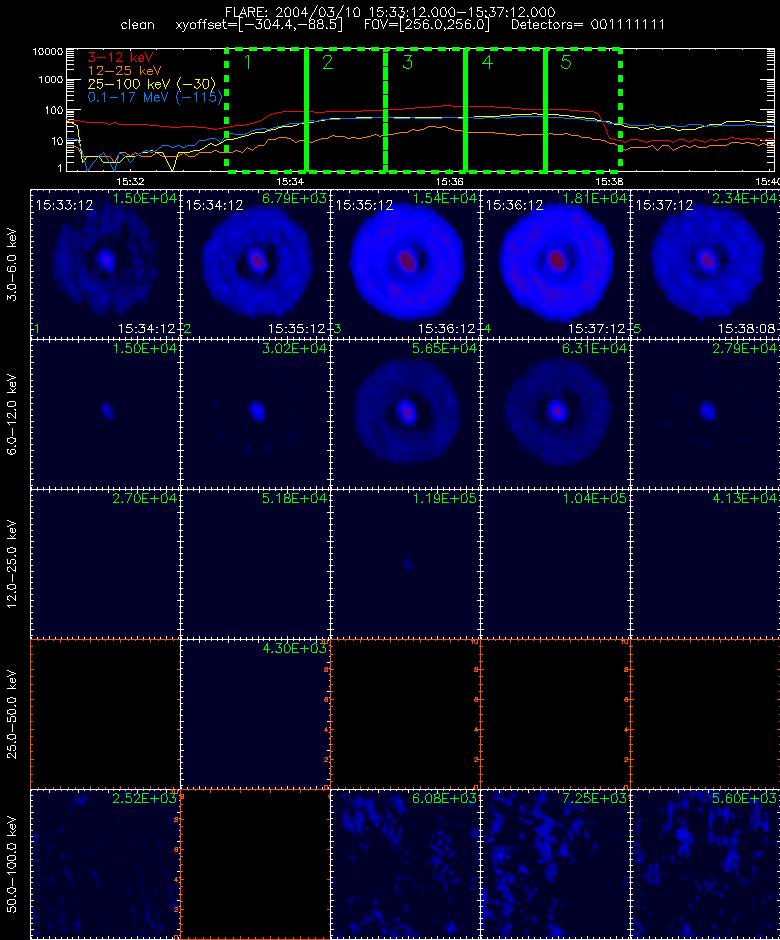This screenshot has height=940, width=780.
Task: Click the 6.79E+03 peak value label
Action: (x=294, y=198)
